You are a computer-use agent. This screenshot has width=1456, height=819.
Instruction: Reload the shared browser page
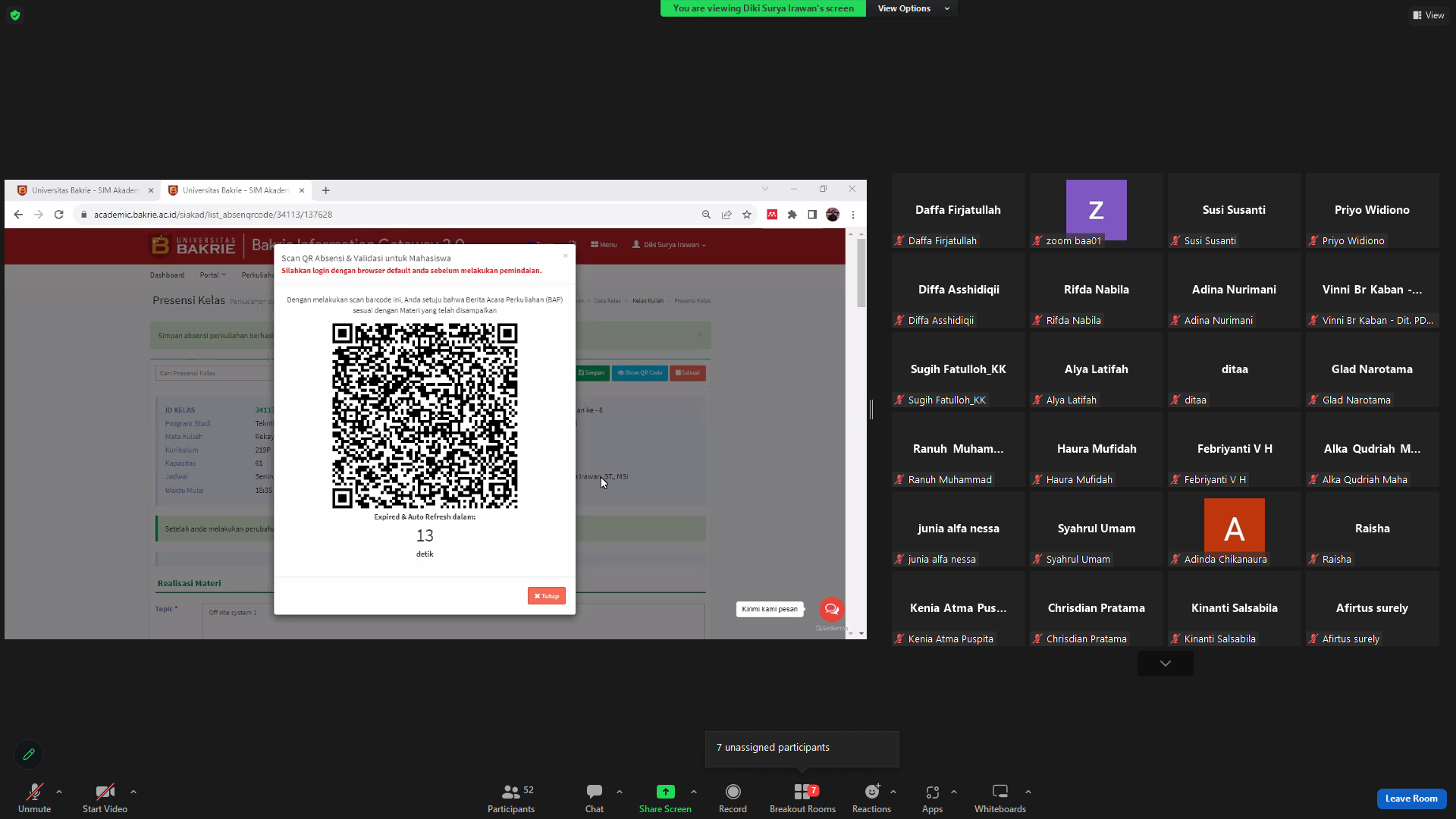[58, 215]
